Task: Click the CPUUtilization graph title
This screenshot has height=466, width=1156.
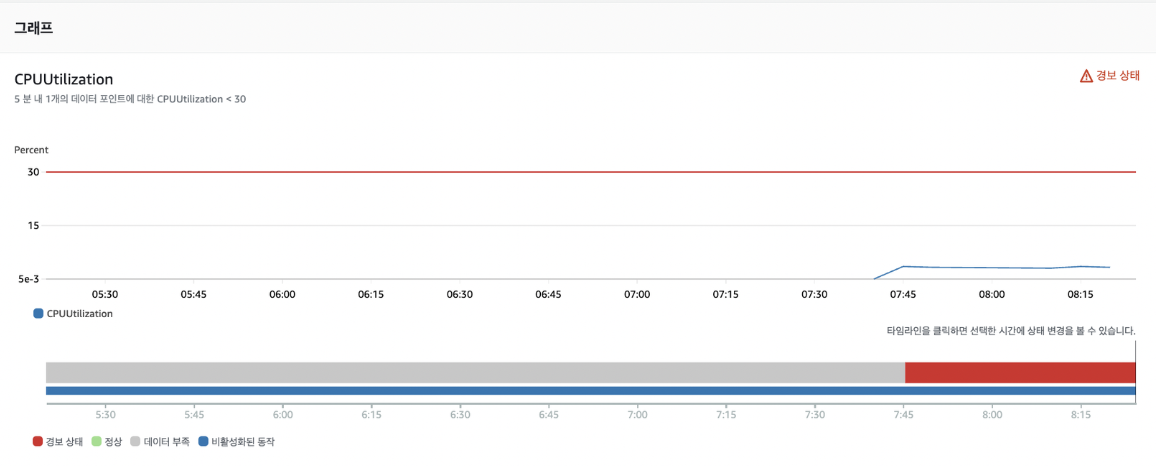Action: pos(63,79)
